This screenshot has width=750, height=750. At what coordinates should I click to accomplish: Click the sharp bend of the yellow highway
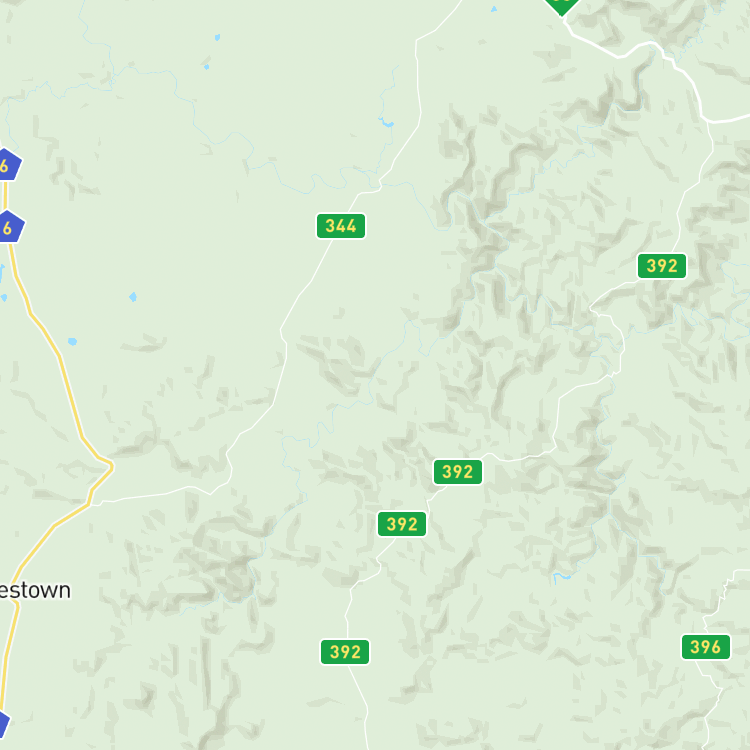pyautogui.click(x=111, y=465)
